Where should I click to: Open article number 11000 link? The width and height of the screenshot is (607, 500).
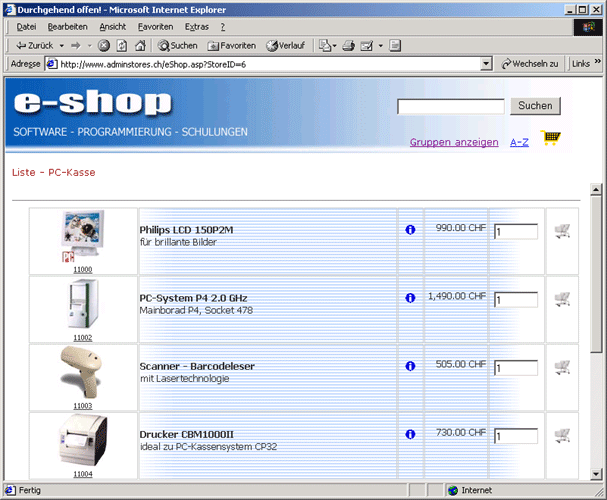[x=83, y=269]
